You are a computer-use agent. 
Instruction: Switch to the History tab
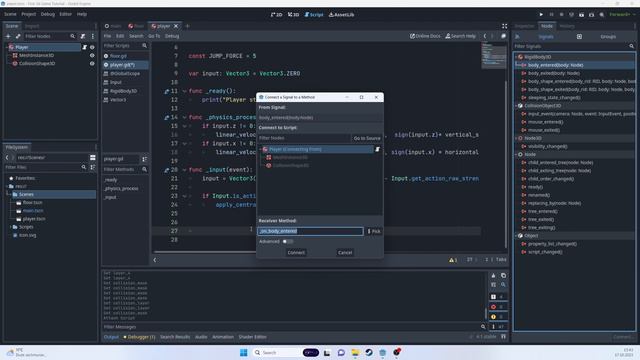pyautogui.click(x=567, y=26)
